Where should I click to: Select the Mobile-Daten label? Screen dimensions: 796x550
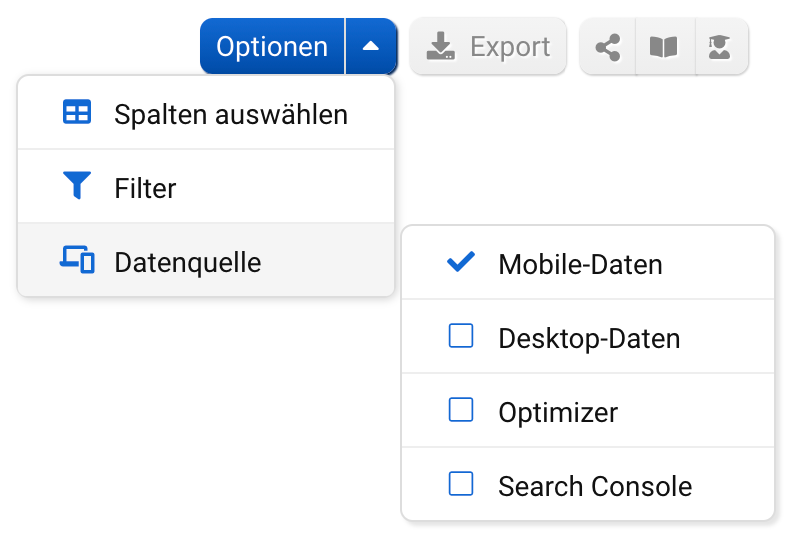click(x=580, y=265)
